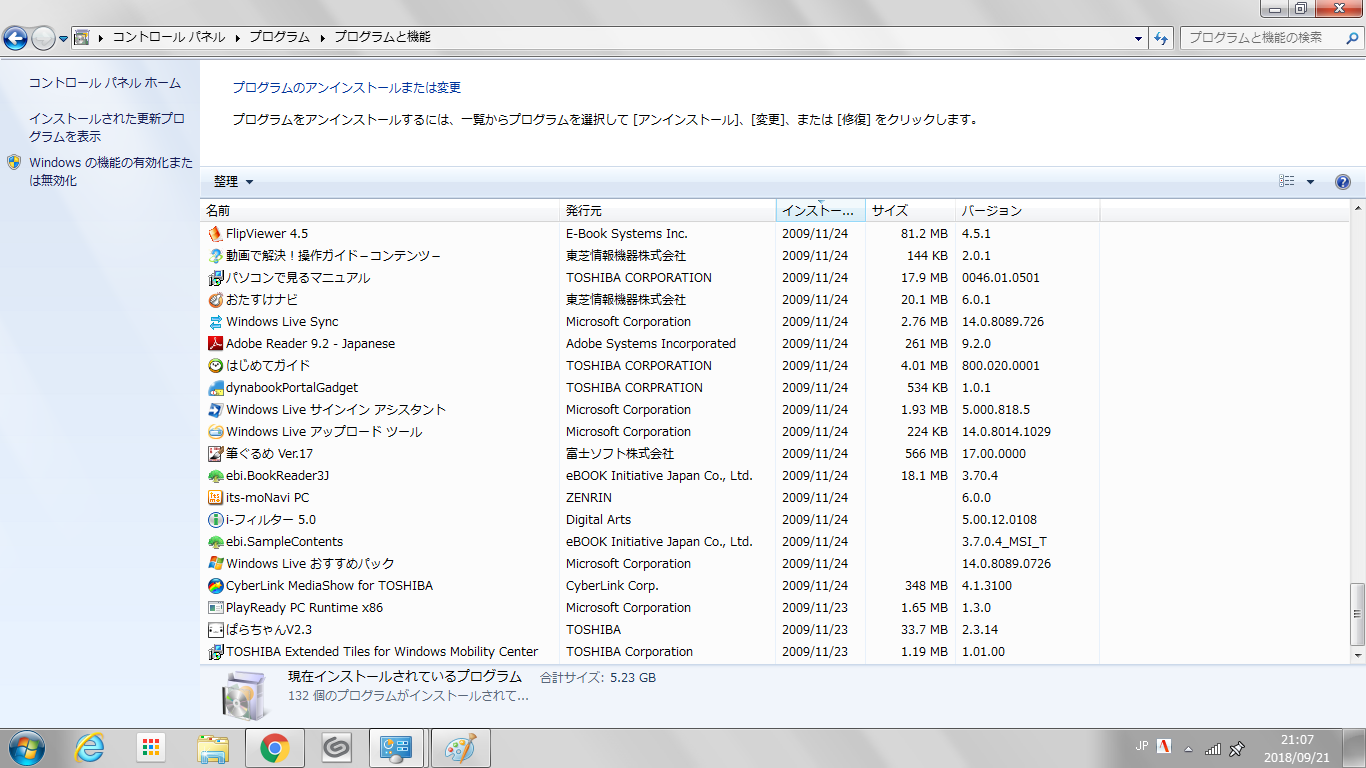Sort by the 発行元 column header
The width and height of the screenshot is (1366, 768).
(668, 211)
